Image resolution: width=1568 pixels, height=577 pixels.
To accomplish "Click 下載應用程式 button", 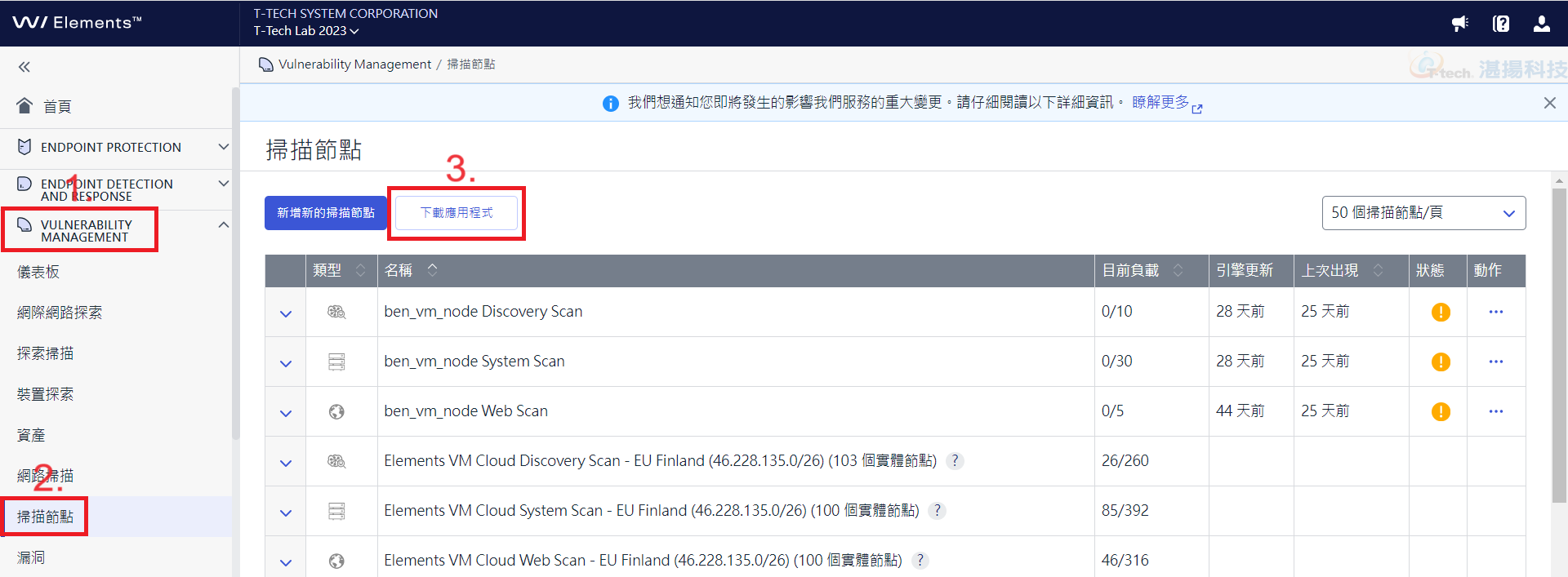I will (457, 213).
